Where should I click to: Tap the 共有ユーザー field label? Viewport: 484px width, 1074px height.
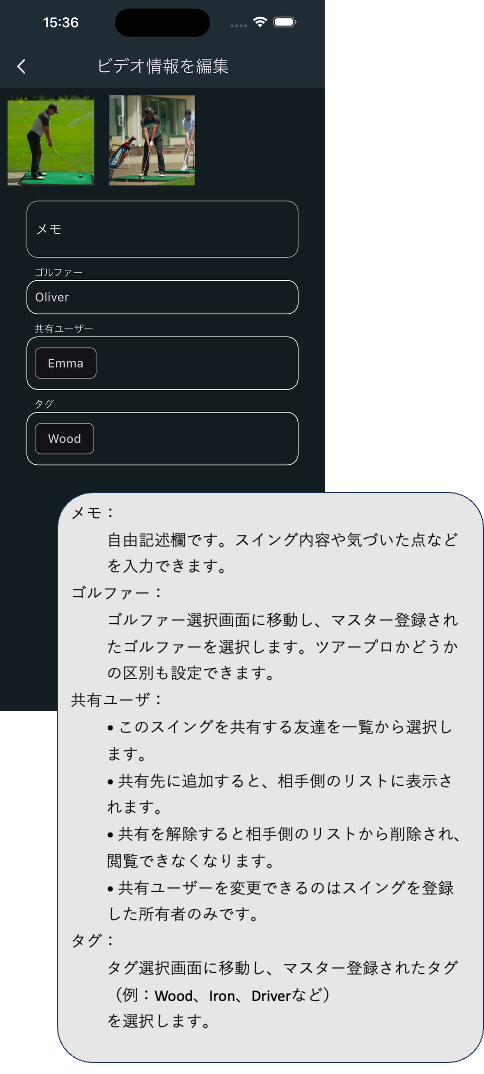coord(64,328)
